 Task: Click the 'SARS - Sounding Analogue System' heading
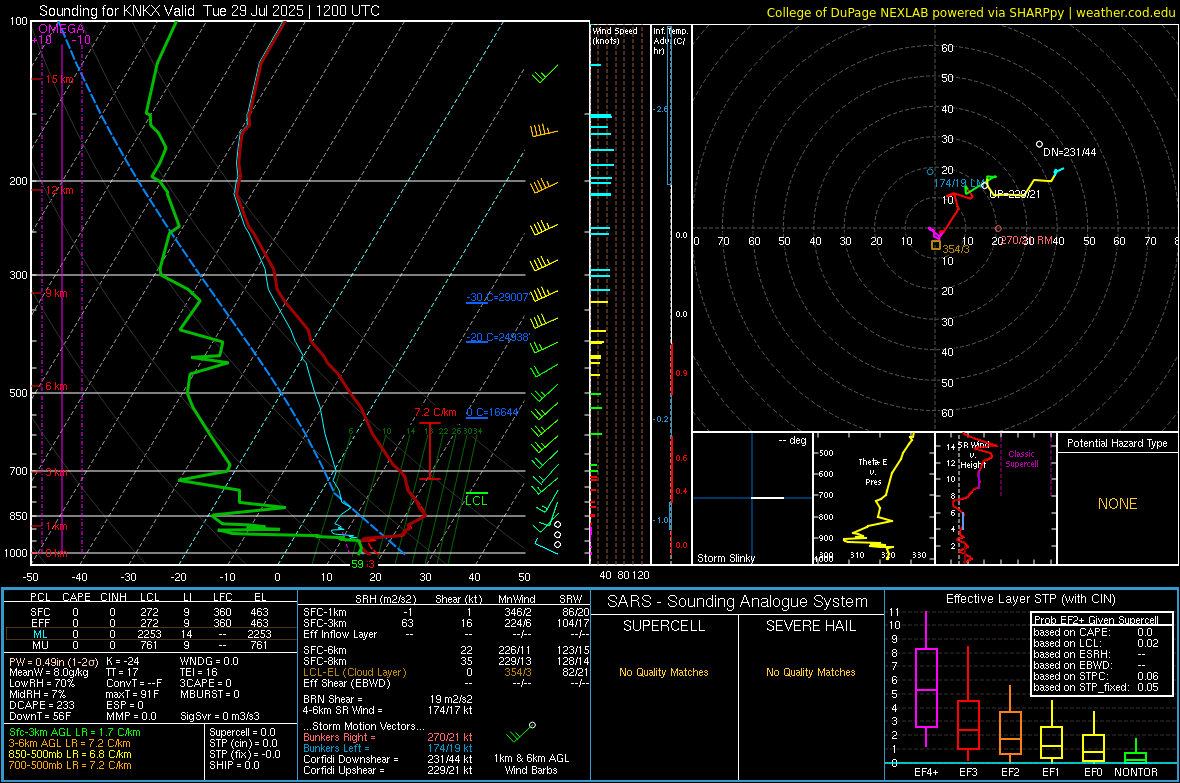[738, 602]
